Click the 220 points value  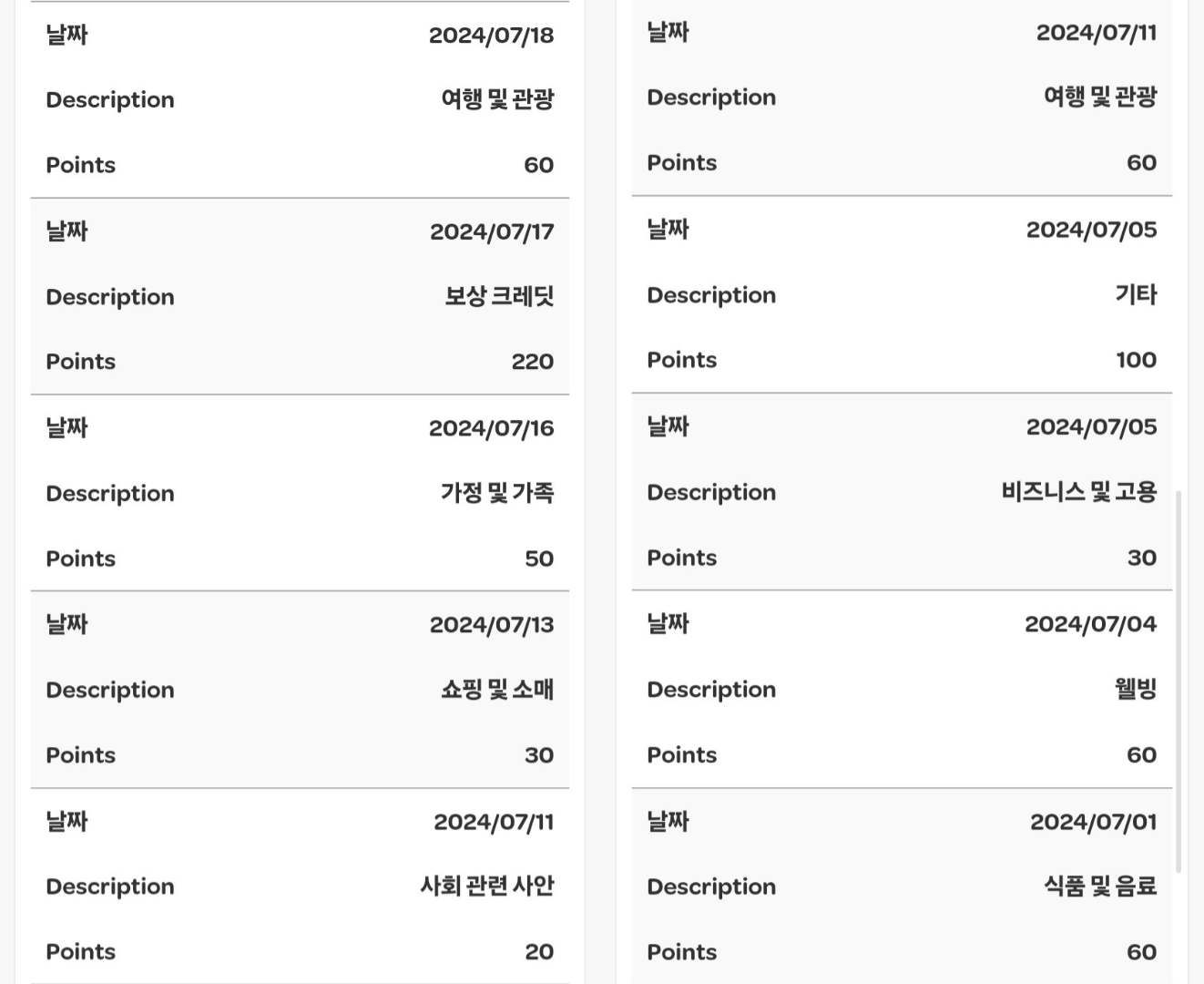(x=530, y=361)
